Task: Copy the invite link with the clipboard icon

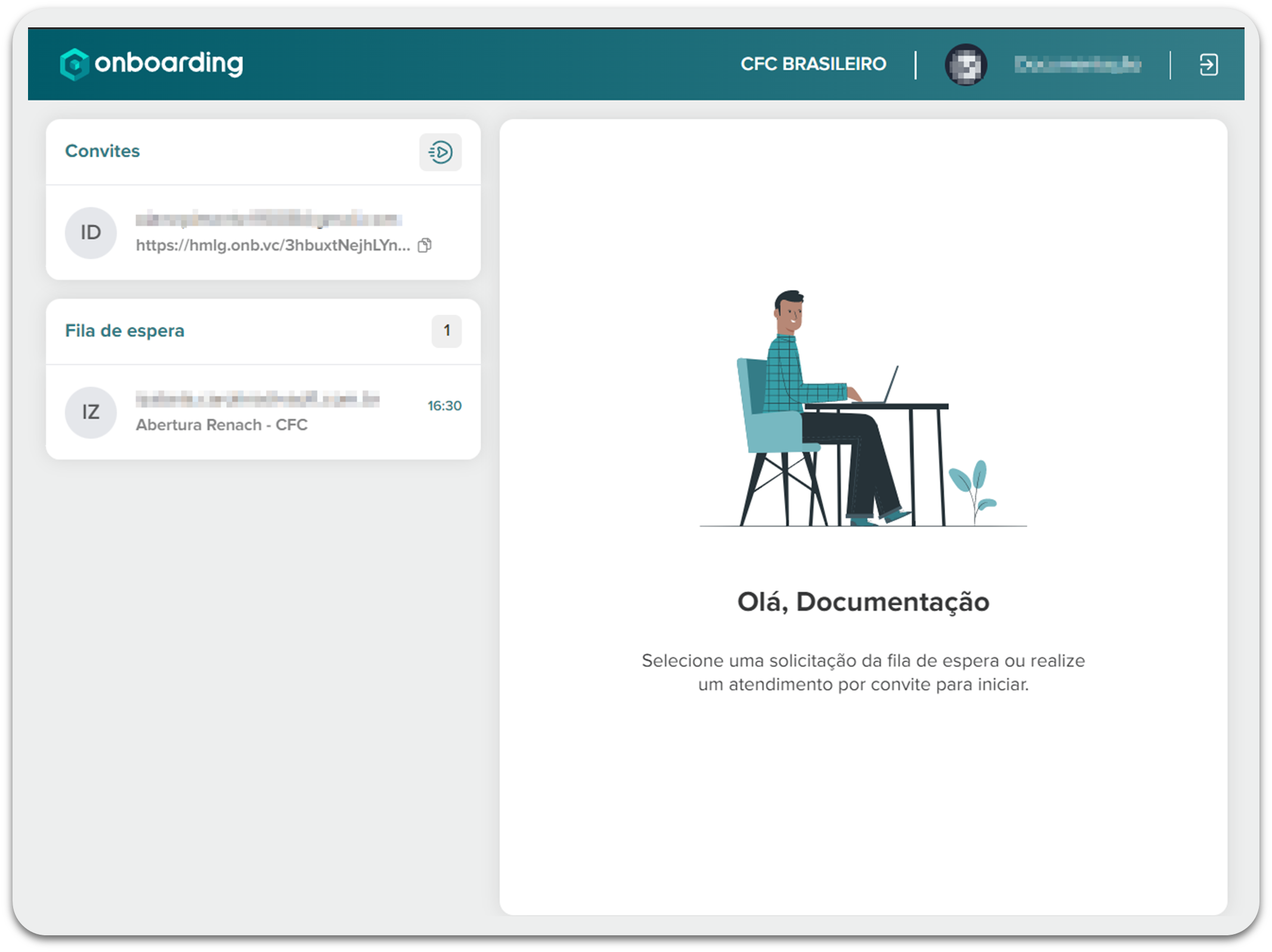Action: [x=425, y=245]
